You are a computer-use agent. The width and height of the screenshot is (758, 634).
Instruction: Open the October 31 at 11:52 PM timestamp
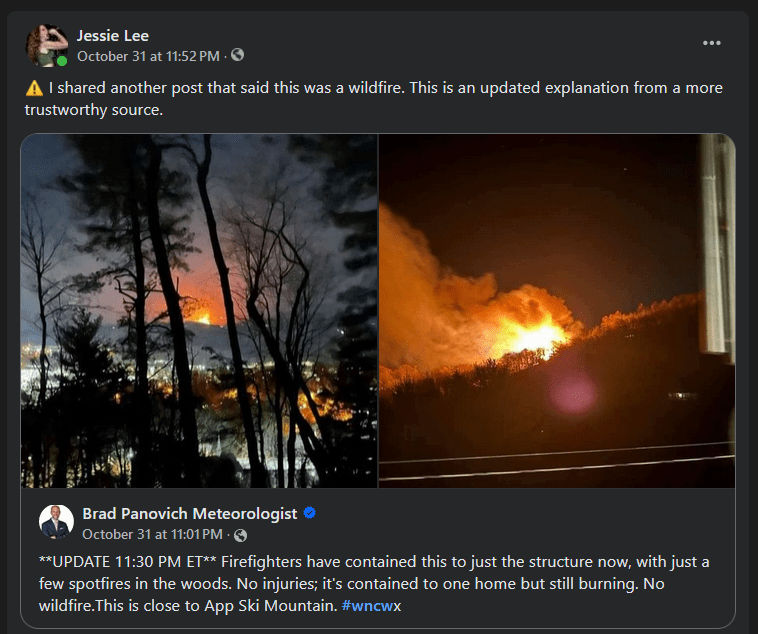point(148,56)
